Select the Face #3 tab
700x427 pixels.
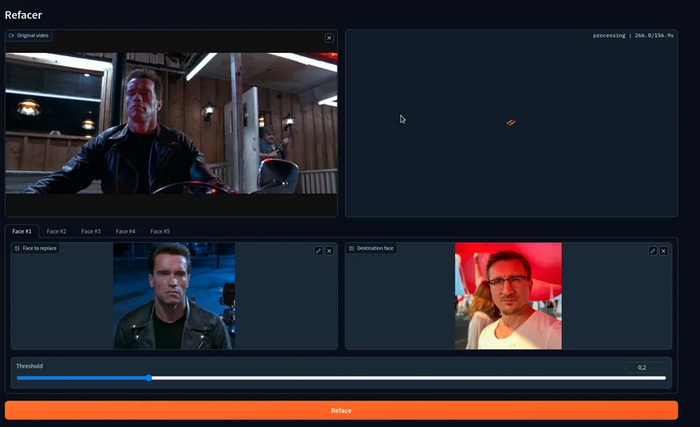click(x=91, y=231)
